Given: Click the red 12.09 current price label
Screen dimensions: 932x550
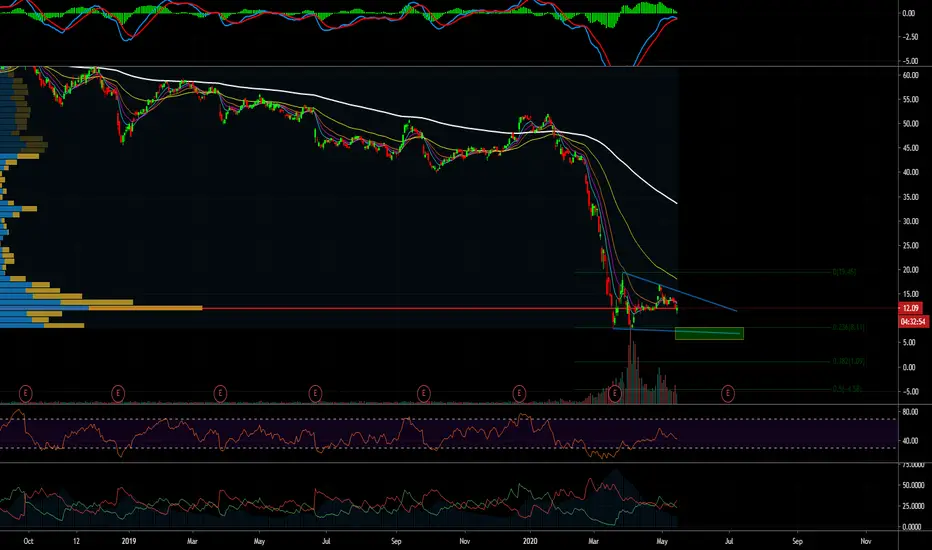Looking at the screenshot, I should pyautogui.click(x=911, y=308).
